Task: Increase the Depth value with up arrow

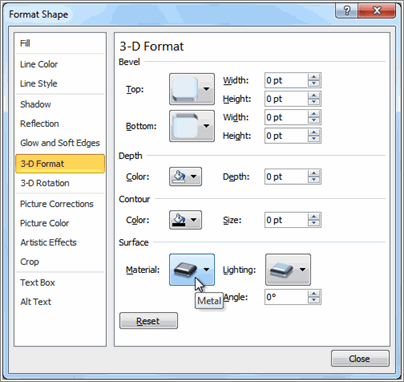Action: 314,173
